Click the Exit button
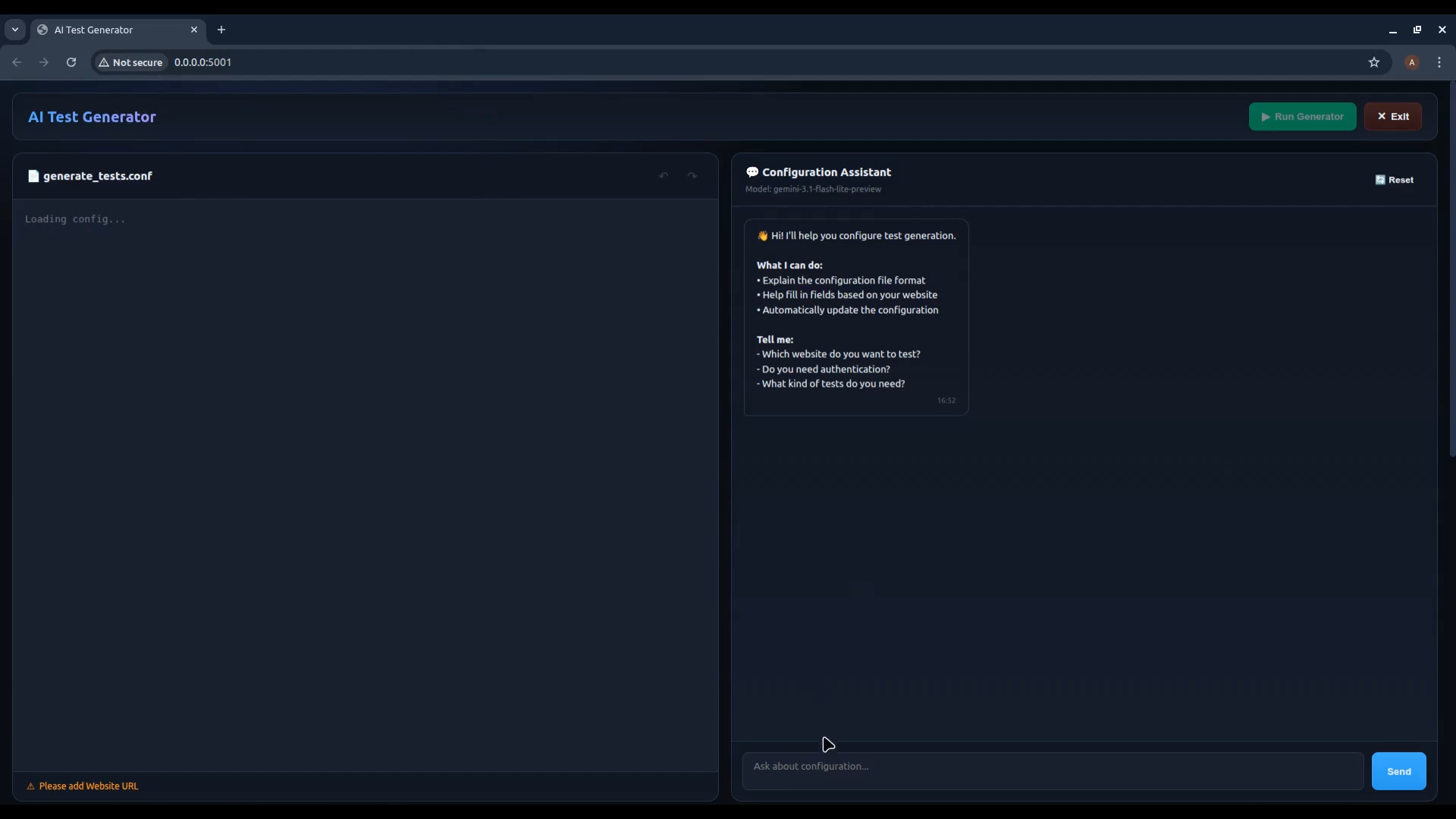 pyautogui.click(x=1394, y=116)
